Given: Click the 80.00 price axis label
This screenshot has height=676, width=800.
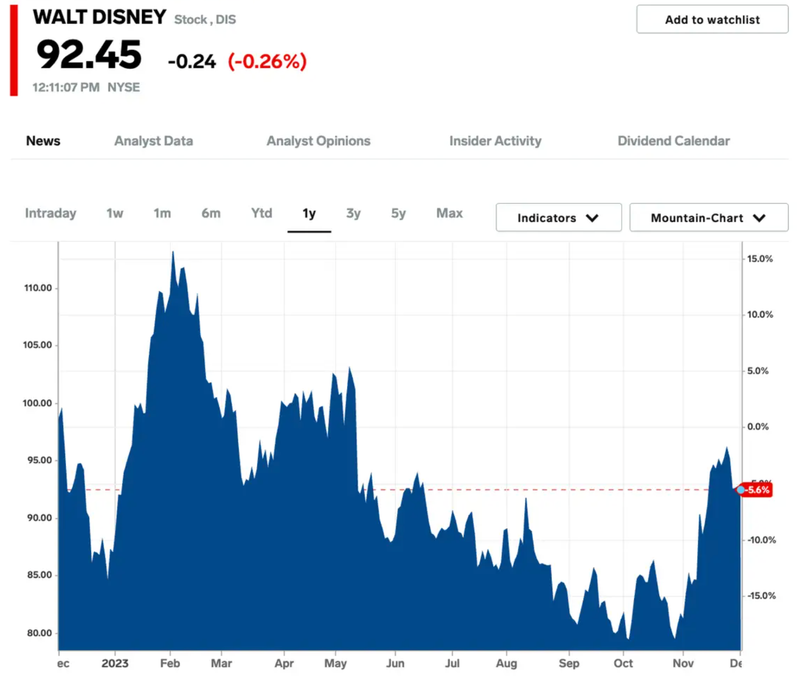Looking at the screenshot, I should point(39,633).
